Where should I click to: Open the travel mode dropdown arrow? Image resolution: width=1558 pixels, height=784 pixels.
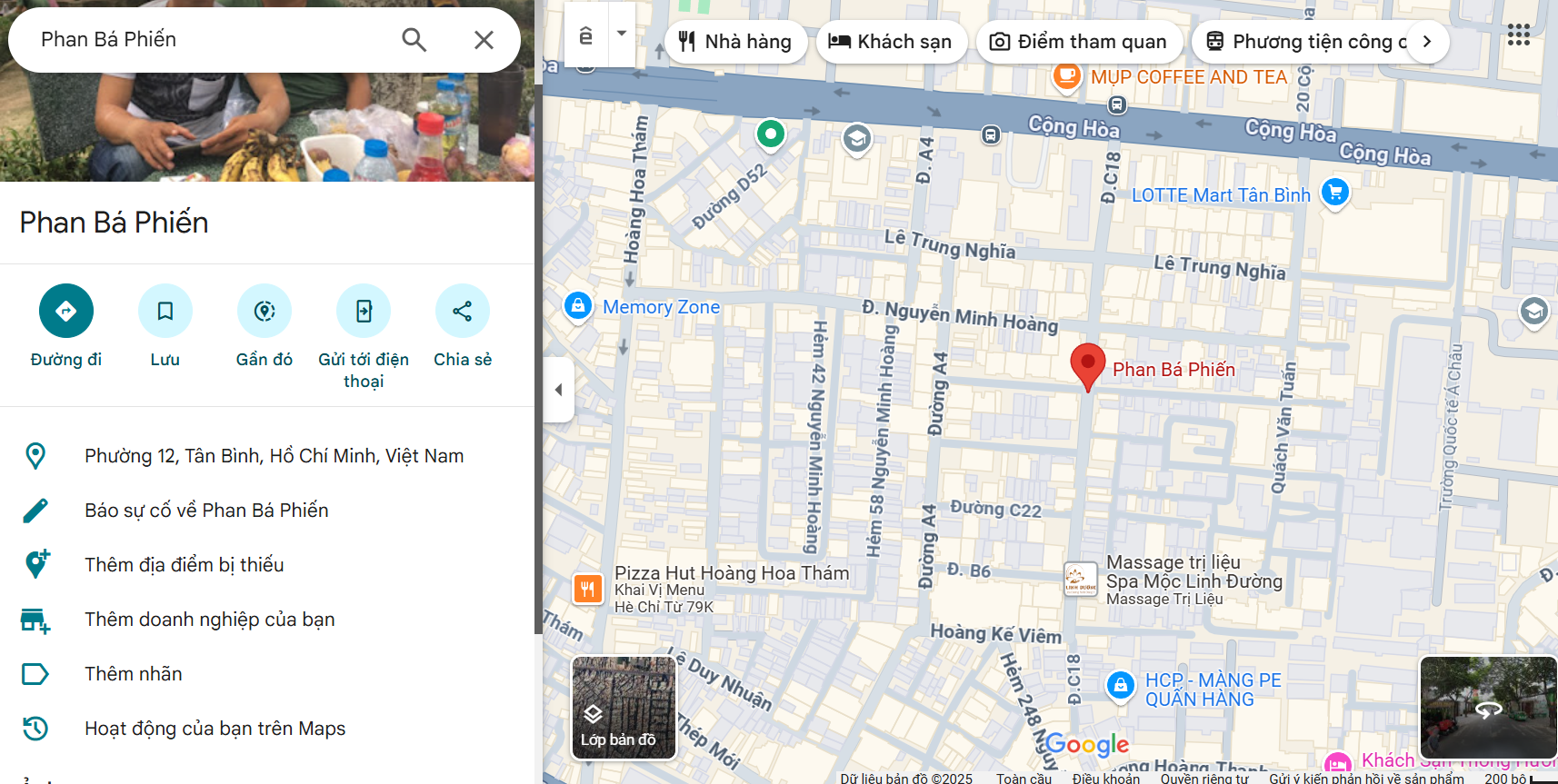[x=622, y=34]
